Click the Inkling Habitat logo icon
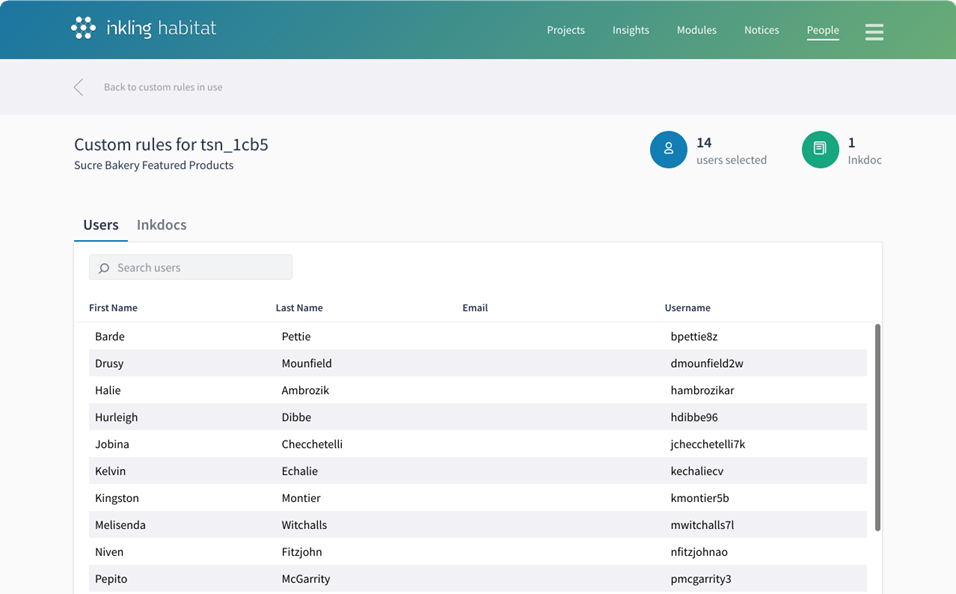The width and height of the screenshot is (956, 594). [84, 29]
